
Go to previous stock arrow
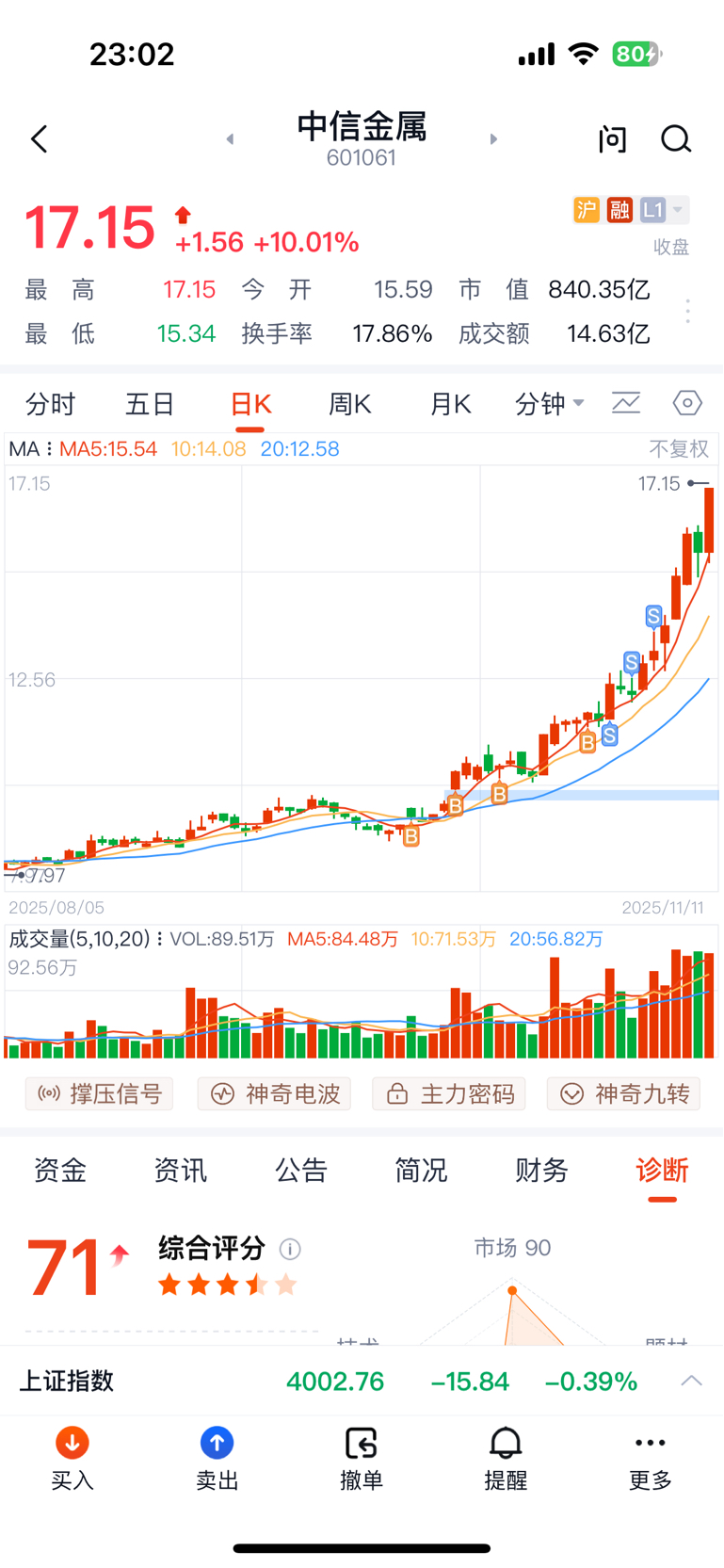tap(230, 139)
